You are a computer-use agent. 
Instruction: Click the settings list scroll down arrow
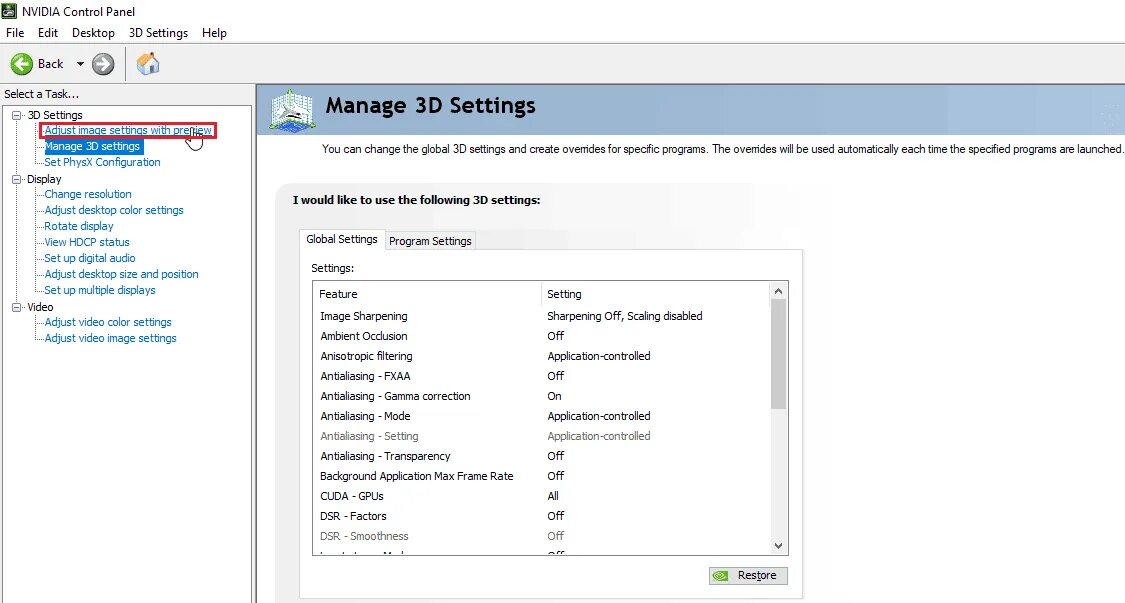[x=778, y=546]
